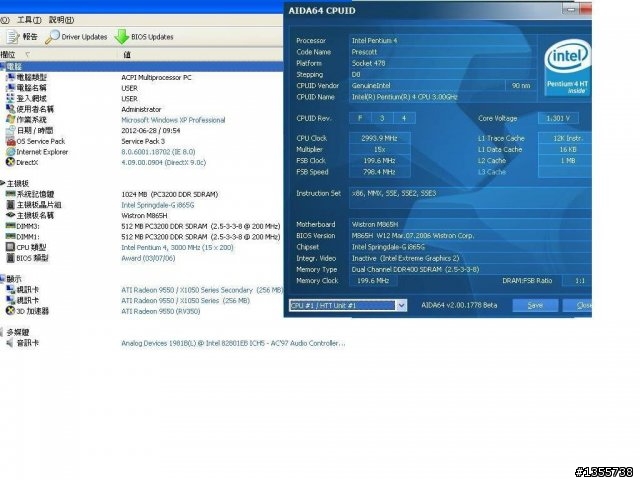Open Analog Devices 1981B(L) audio controller link

pyautogui.click(x=233, y=343)
